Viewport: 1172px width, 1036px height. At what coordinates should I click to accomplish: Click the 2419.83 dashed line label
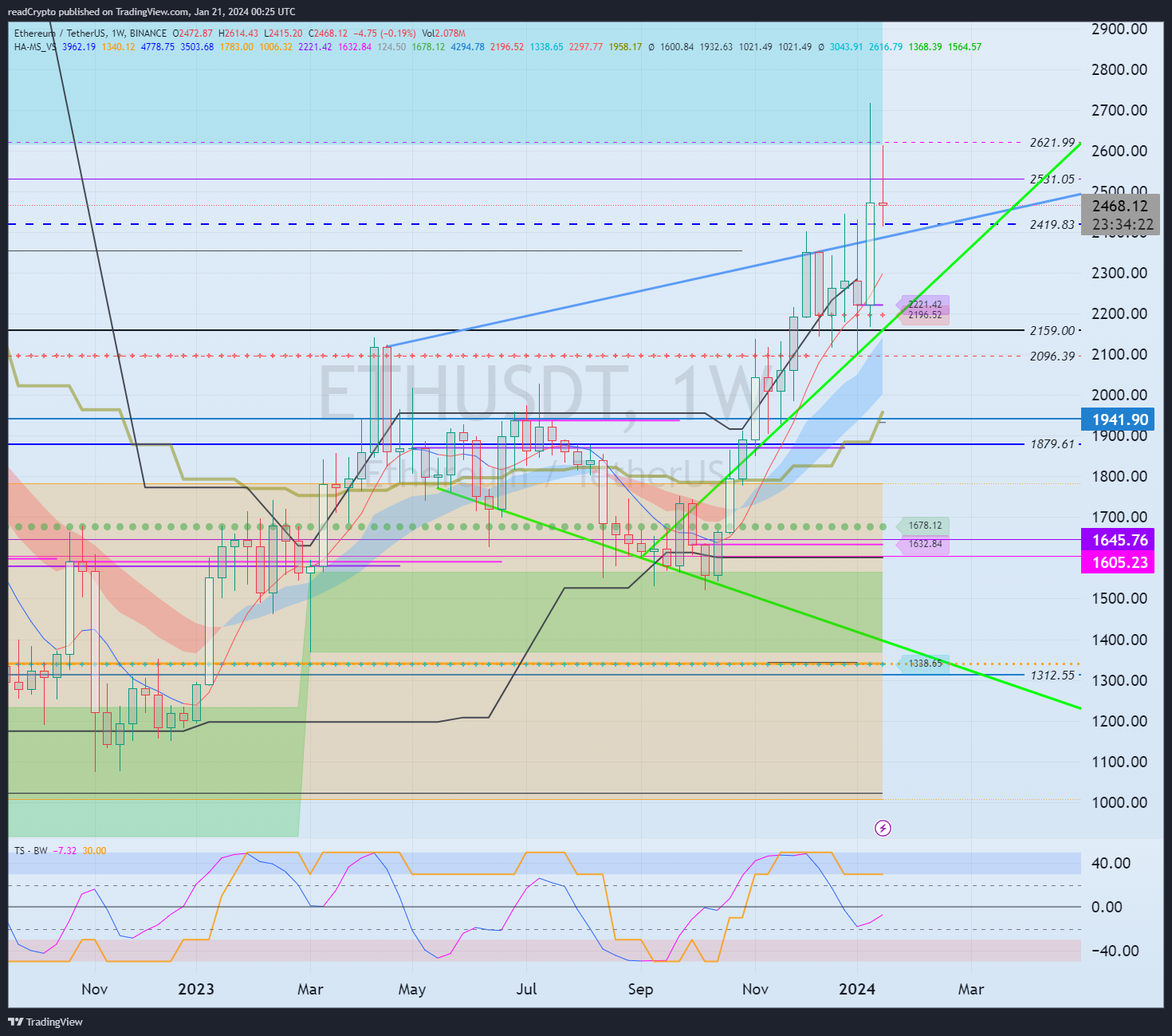pos(1052,225)
